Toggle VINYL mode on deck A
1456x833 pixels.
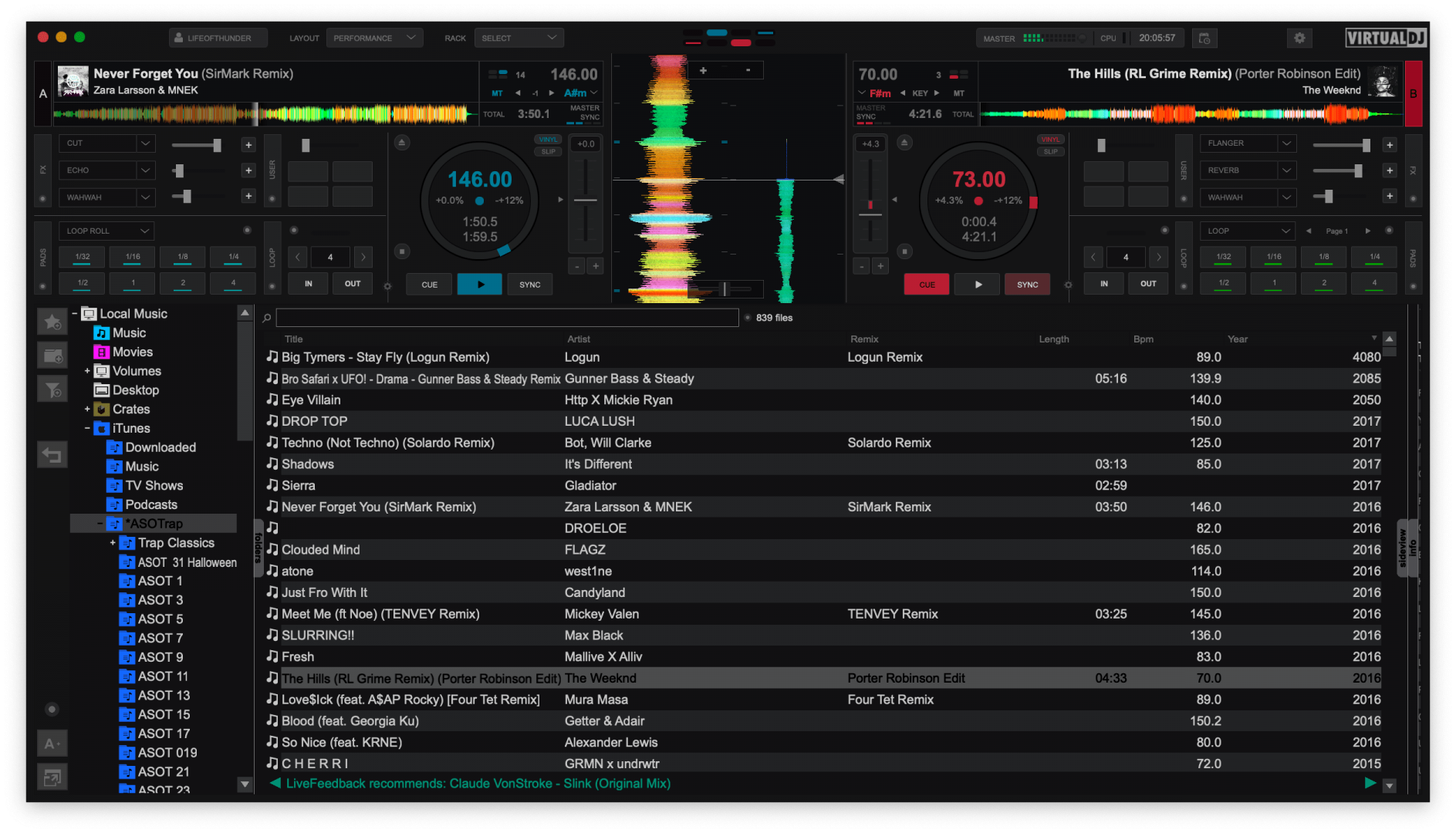(548, 140)
